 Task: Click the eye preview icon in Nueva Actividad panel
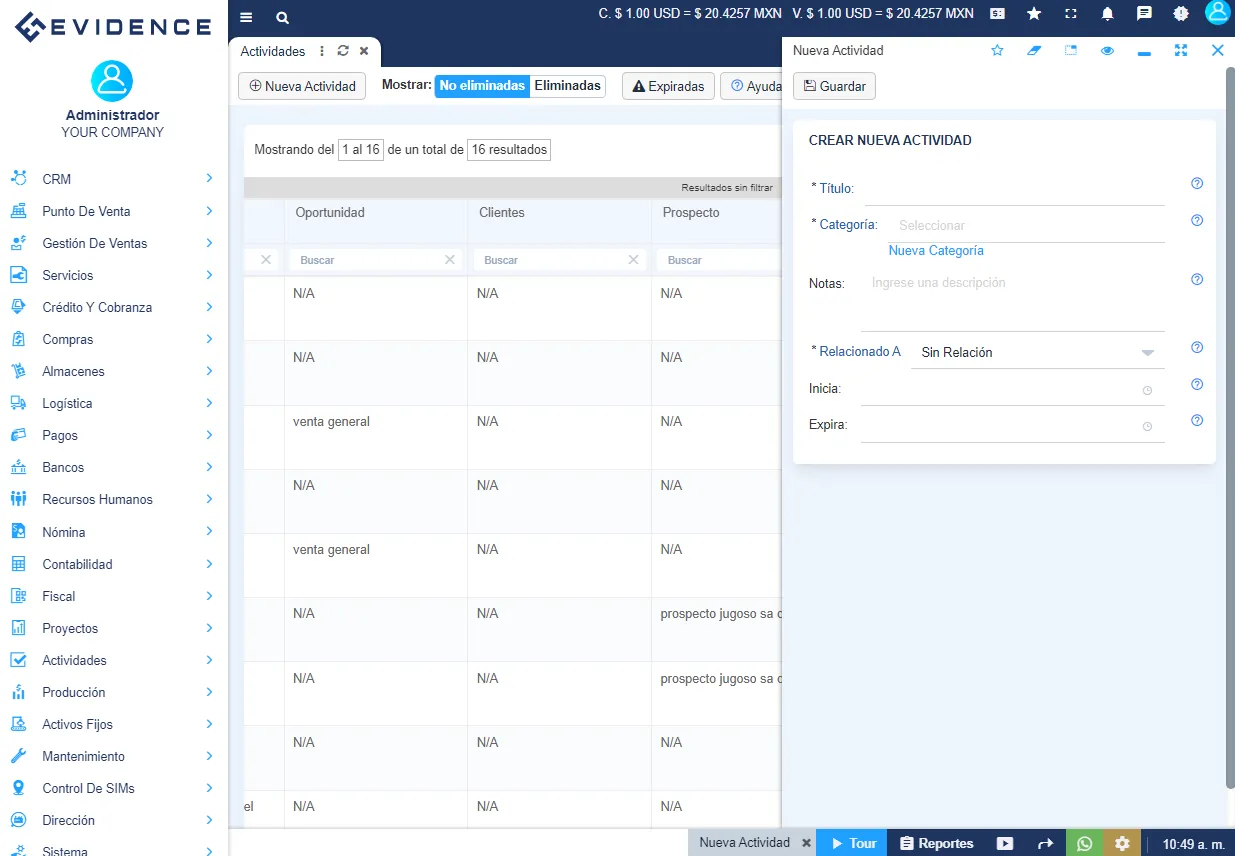(1107, 49)
